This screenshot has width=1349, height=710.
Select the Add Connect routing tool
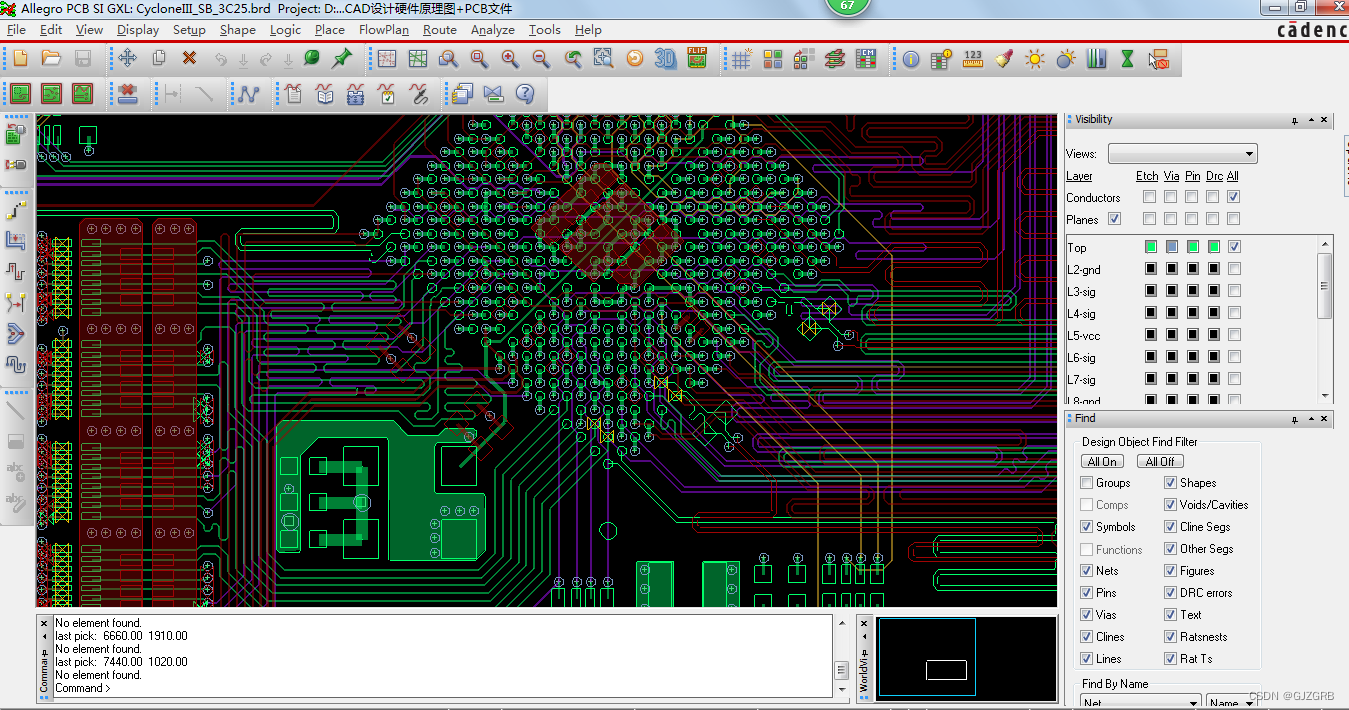14,209
